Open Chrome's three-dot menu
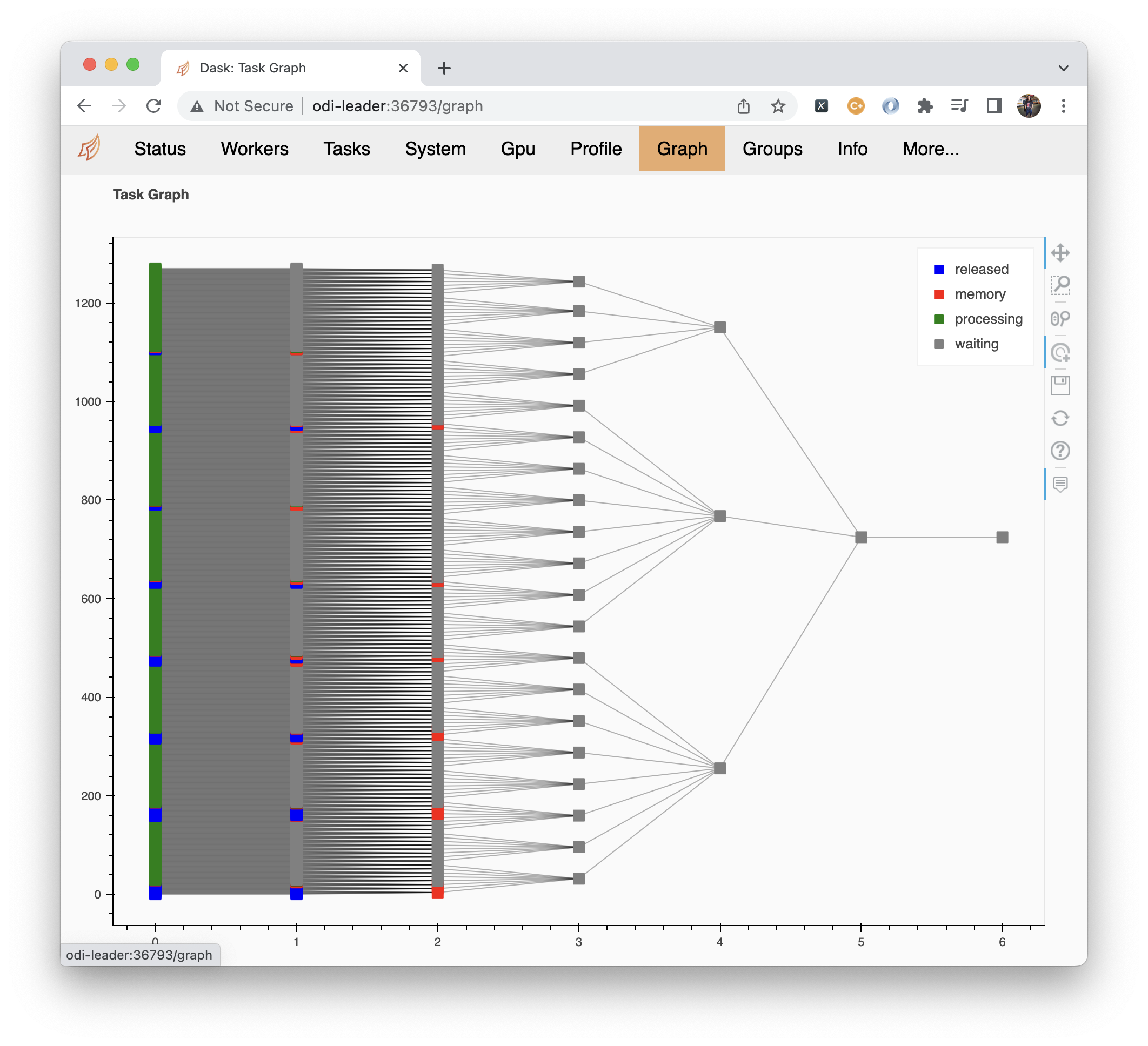 (1063, 106)
